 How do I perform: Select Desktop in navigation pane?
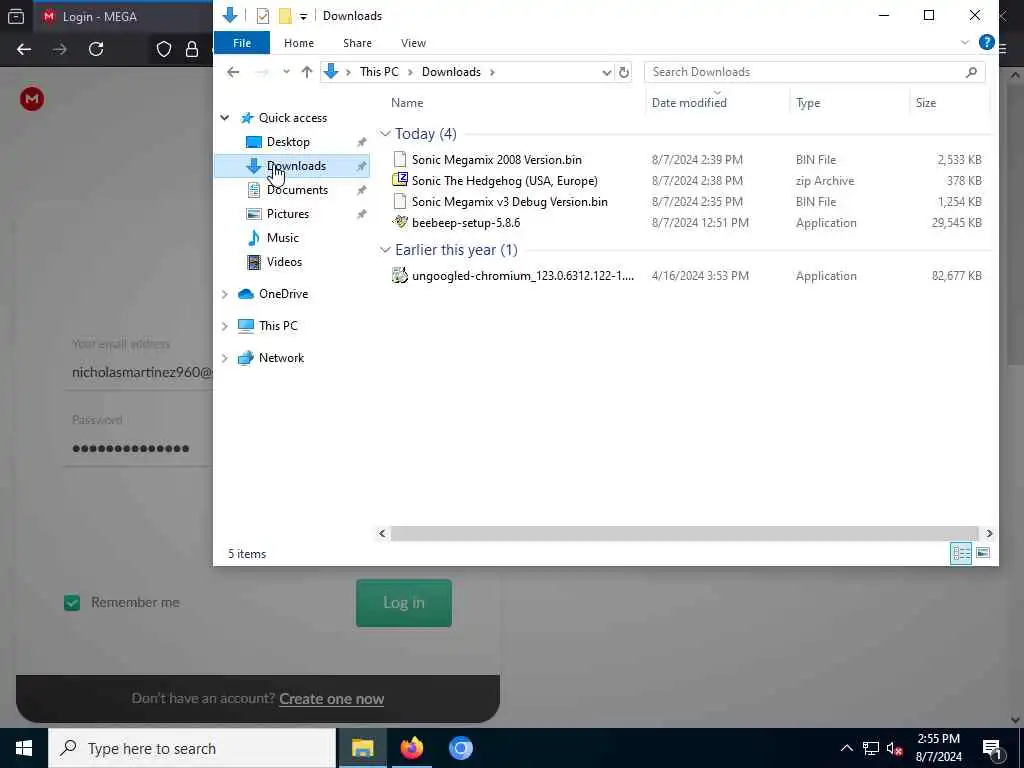pos(288,142)
